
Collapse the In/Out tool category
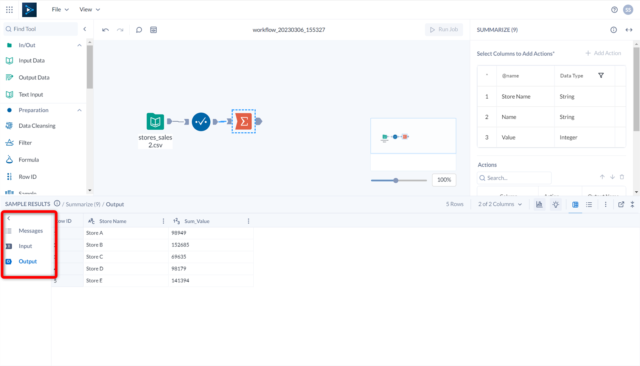pyautogui.click(x=79, y=45)
